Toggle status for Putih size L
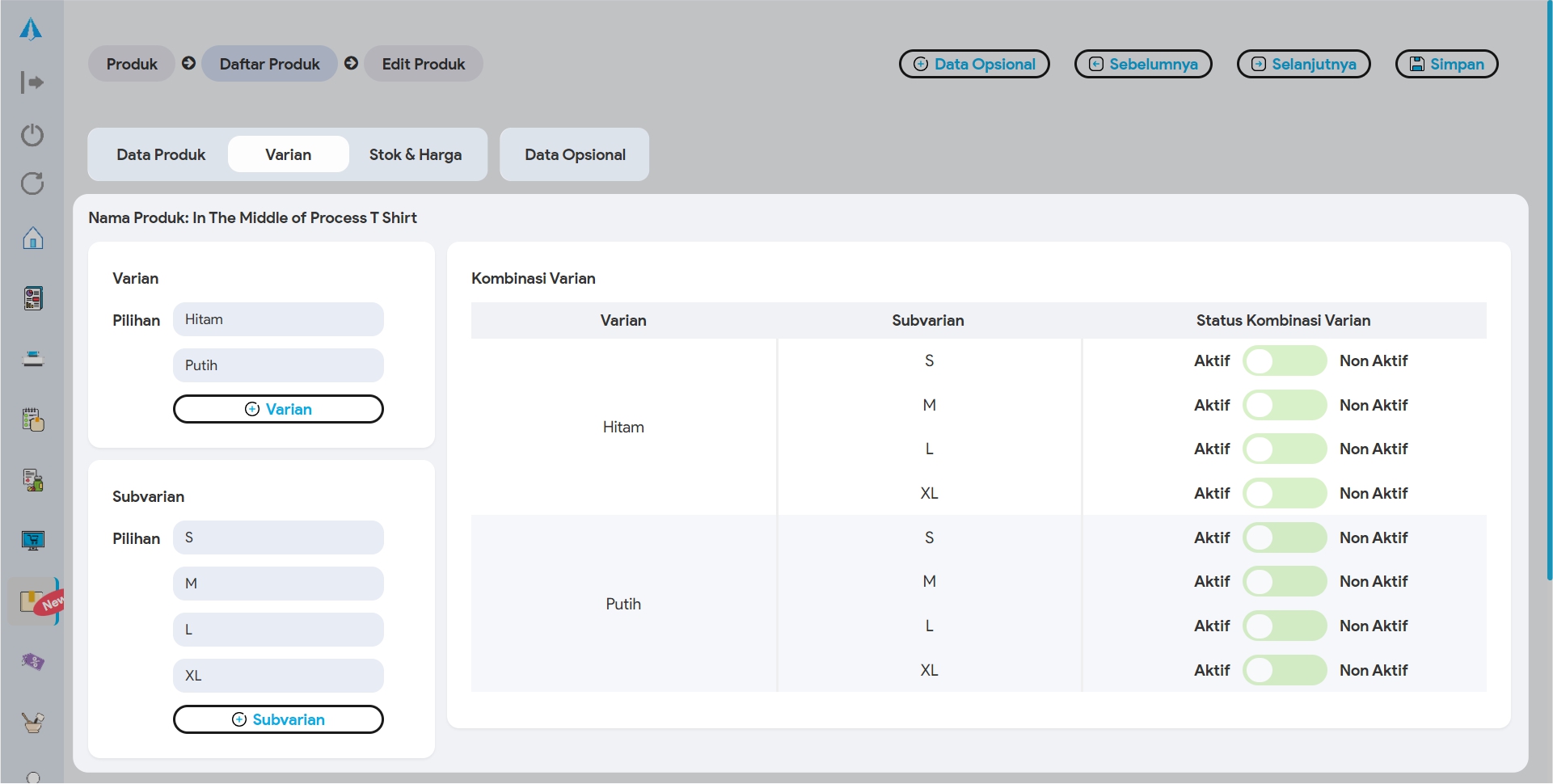 point(1284,626)
